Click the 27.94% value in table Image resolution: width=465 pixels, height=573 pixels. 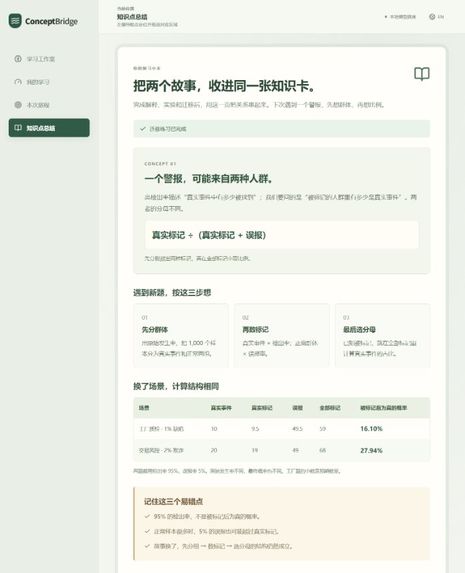[x=371, y=451]
